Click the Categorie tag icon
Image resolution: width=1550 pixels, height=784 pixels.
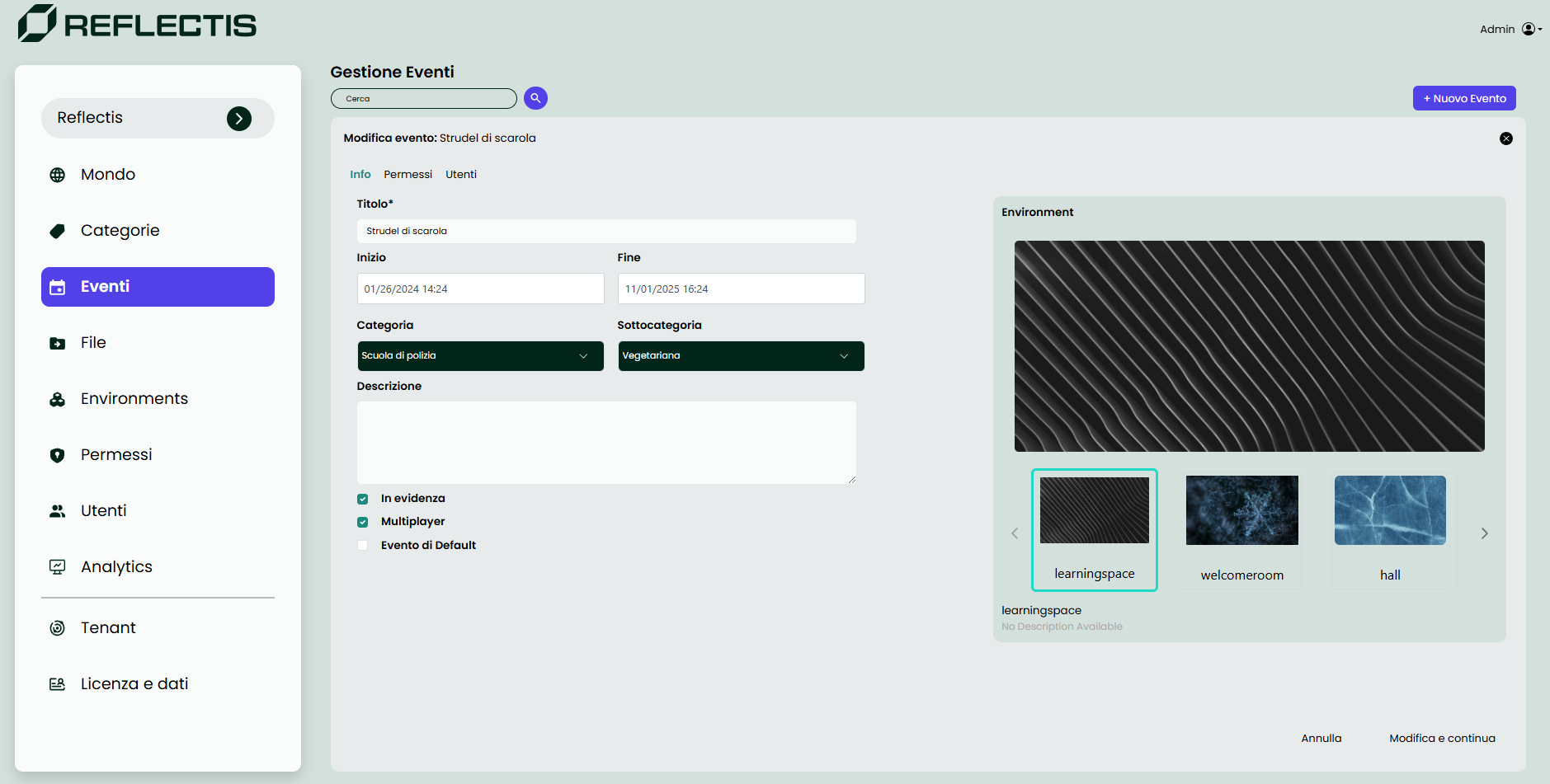[x=57, y=231]
